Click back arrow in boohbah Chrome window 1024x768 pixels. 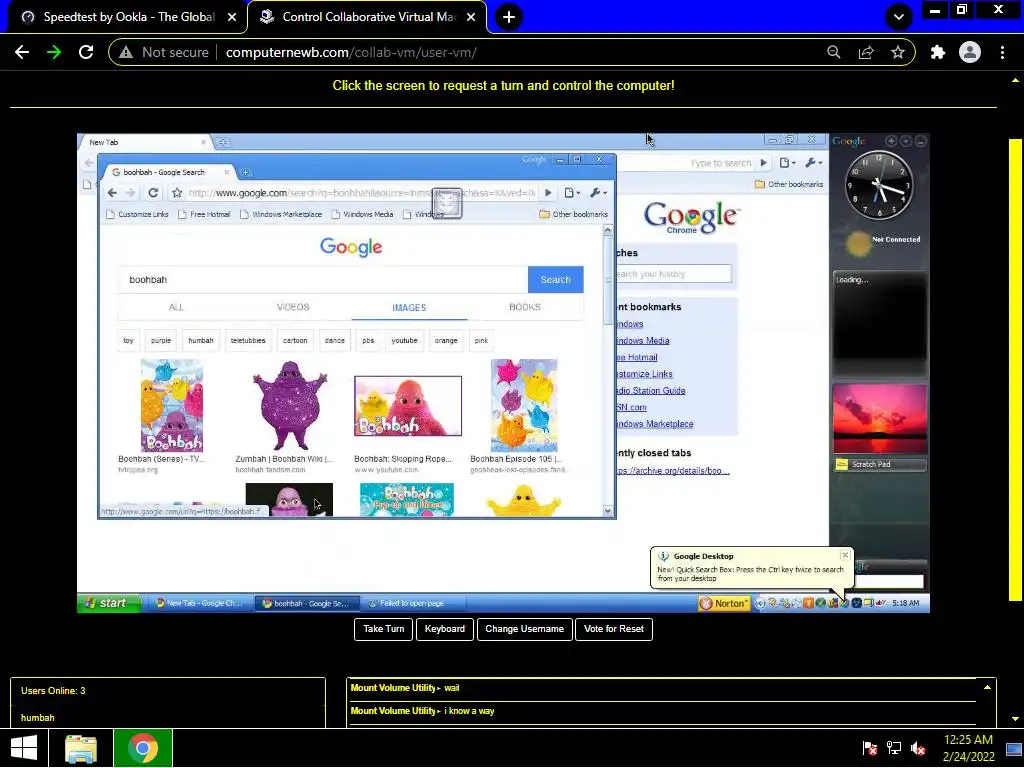[112, 193]
